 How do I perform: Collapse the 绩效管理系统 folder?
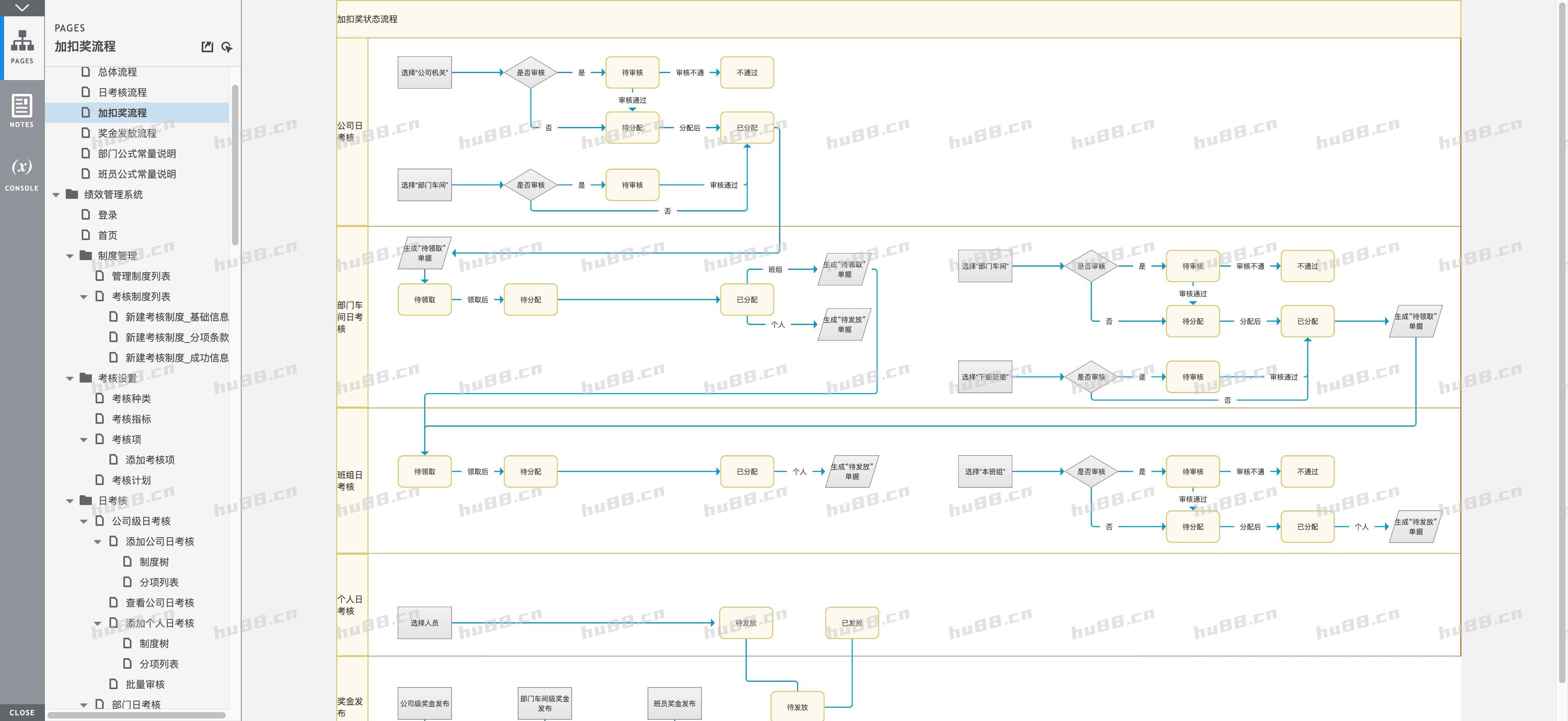(x=56, y=195)
